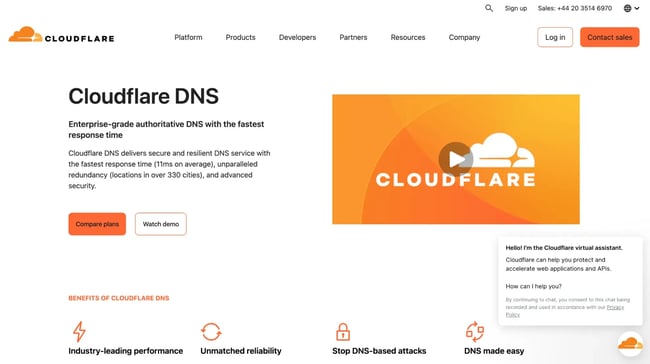Click the Sign up link
The width and height of the screenshot is (650, 364).
(516, 8)
